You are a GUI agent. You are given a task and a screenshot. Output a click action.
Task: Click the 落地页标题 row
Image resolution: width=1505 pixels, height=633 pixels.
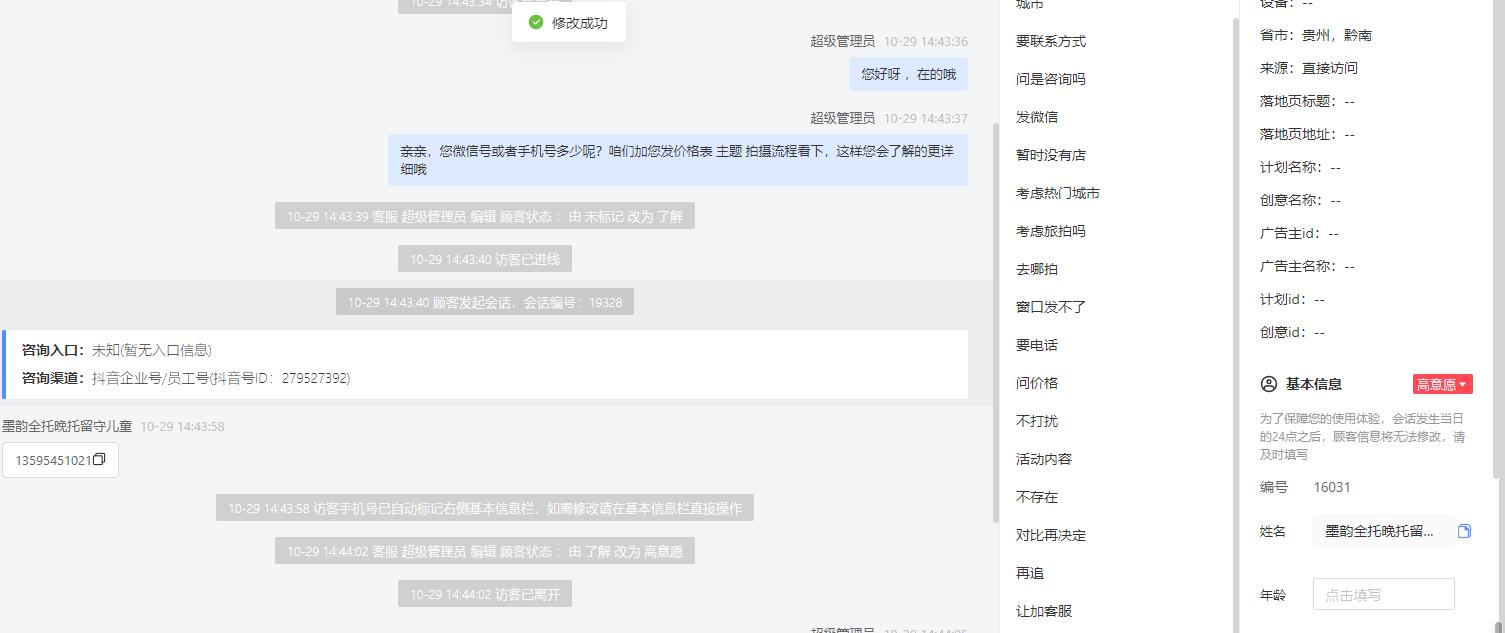[x=1308, y=101]
